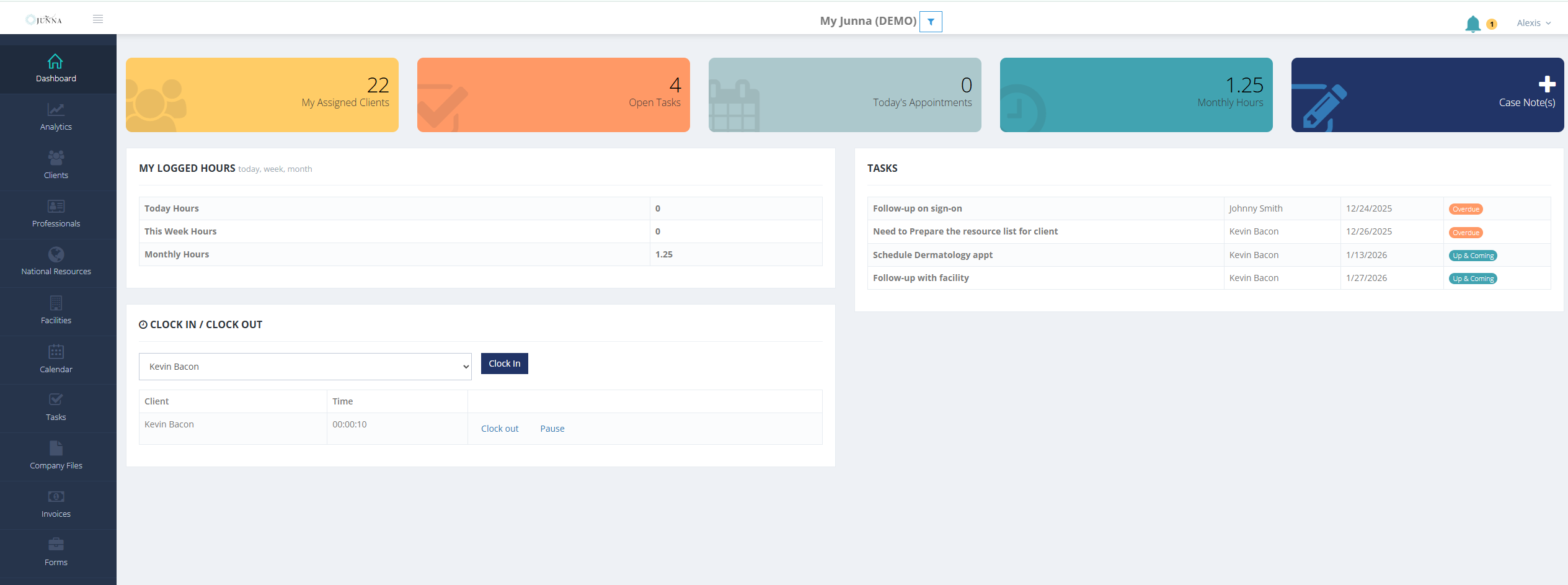Click the My Junna (DEMO) title
This screenshot has width=1568, height=585.
(868, 21)
